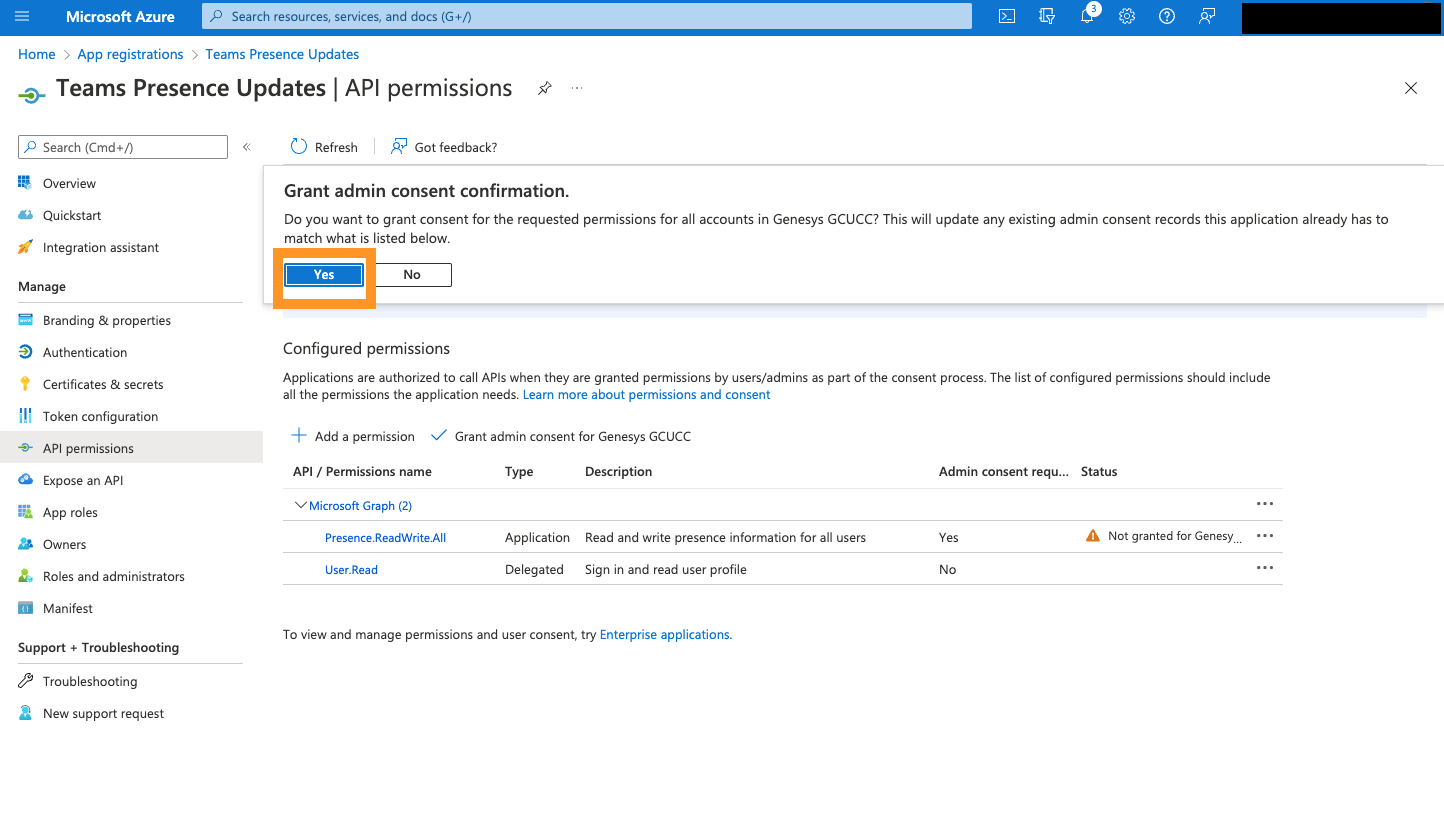Open Azure Cloud Shell
Image resolution: width=1444 pixels, height=827 pixels.
1006,16
